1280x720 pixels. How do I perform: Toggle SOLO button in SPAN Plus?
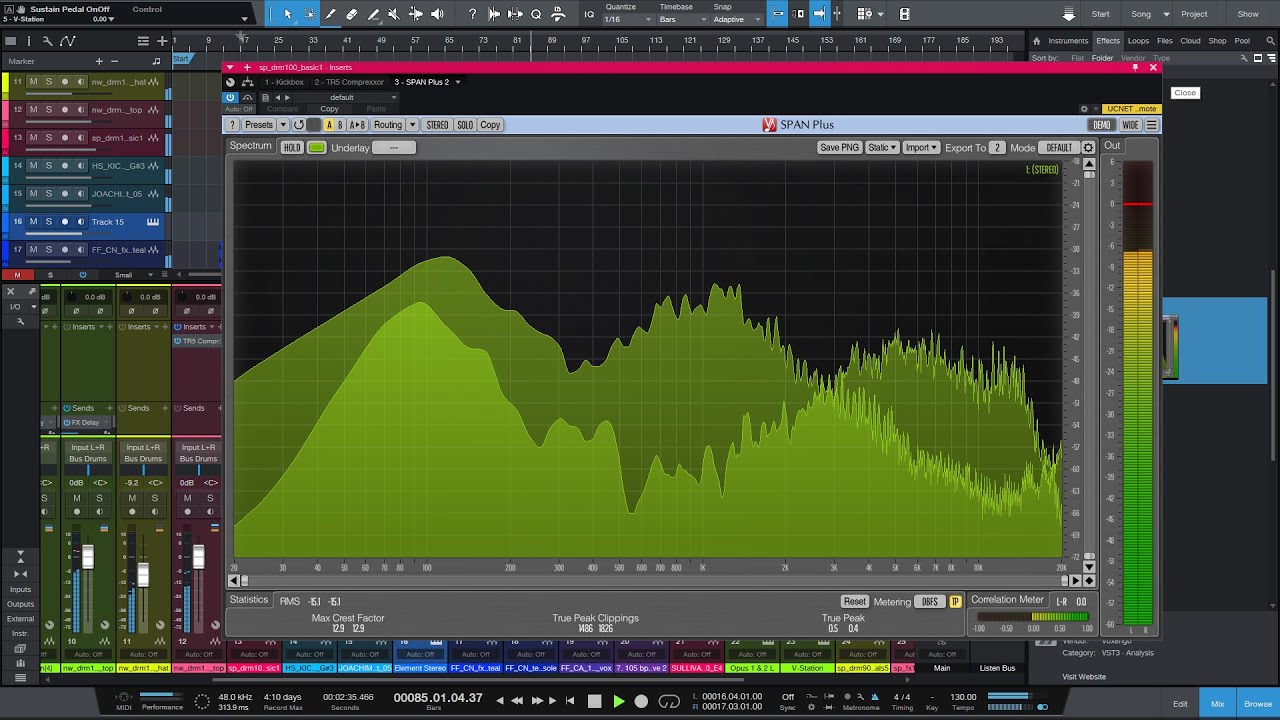point(465,125)
